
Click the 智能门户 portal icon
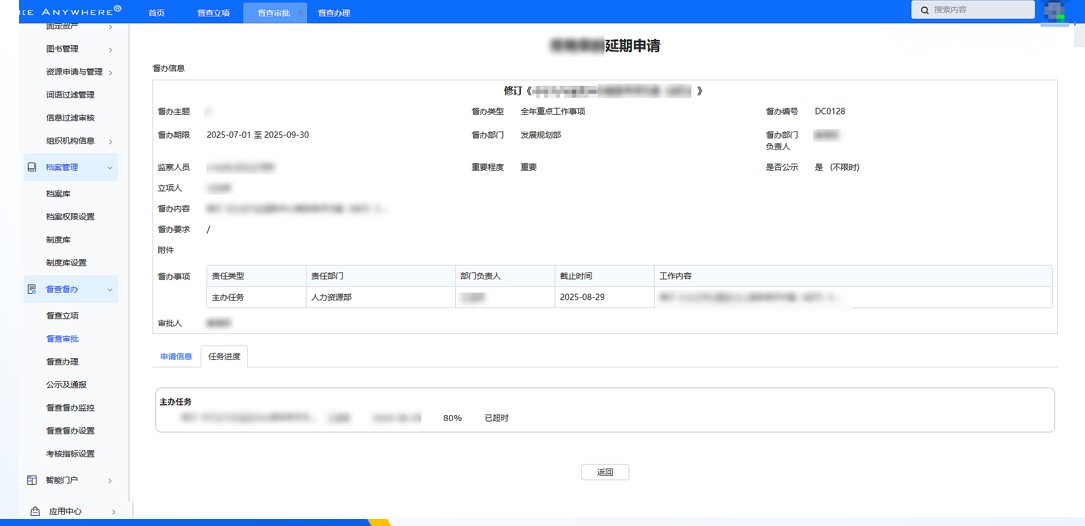click(x=32, y=480)
